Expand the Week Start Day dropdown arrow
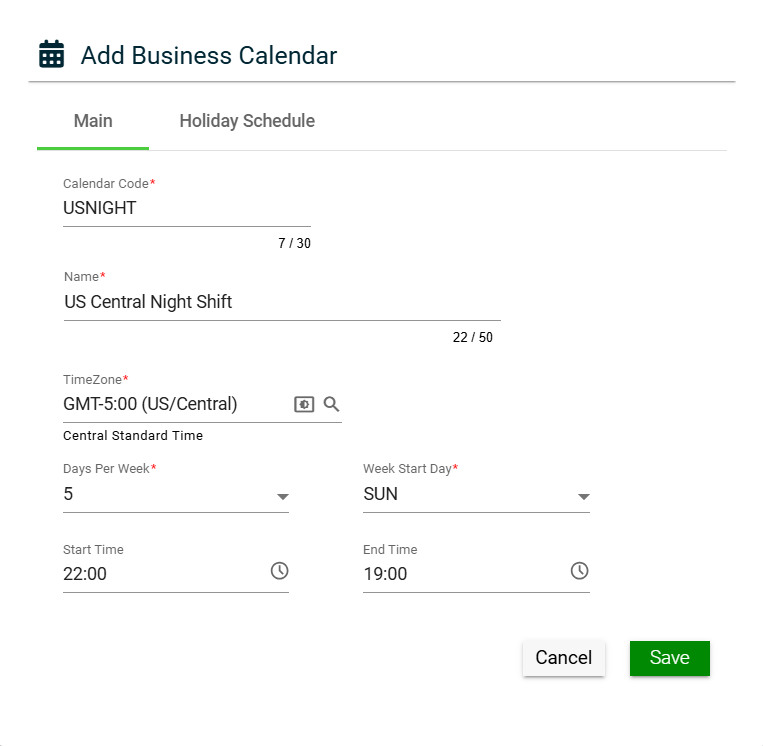 (x=583, y=496)
